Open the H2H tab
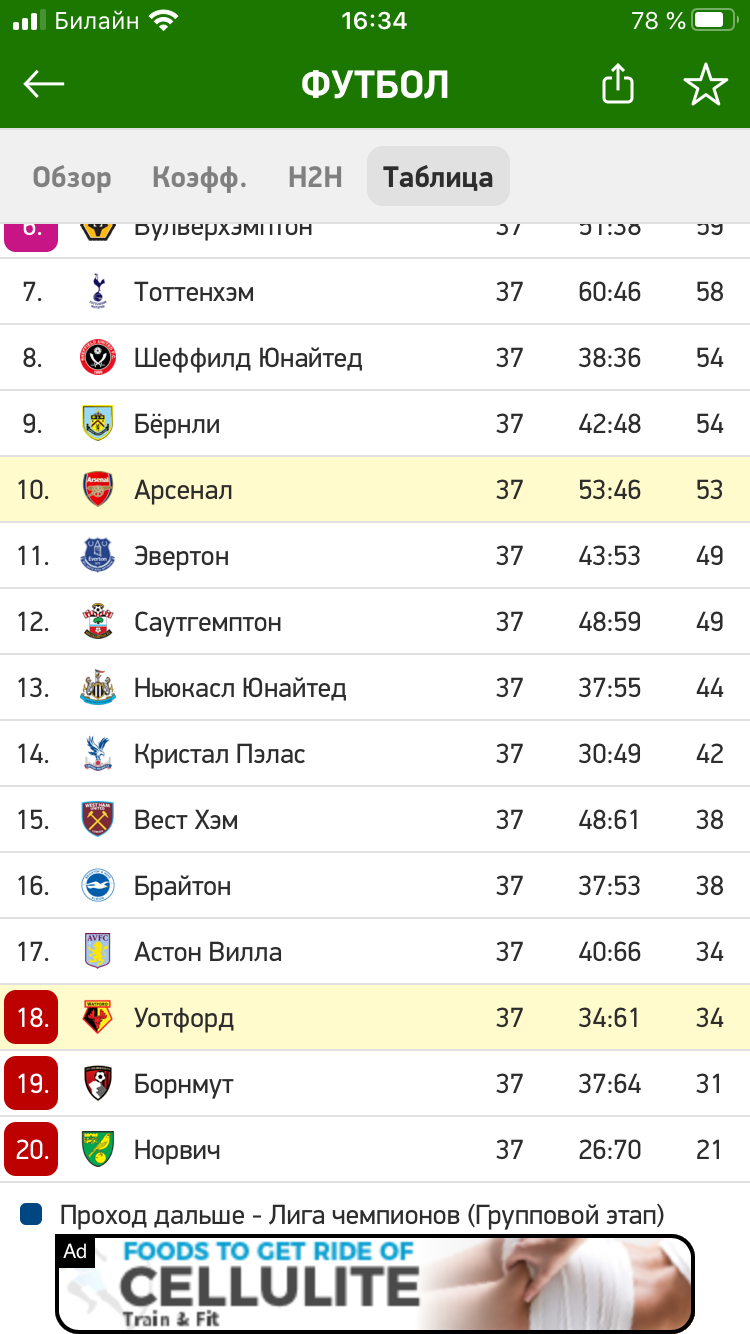 click(315, 178)
